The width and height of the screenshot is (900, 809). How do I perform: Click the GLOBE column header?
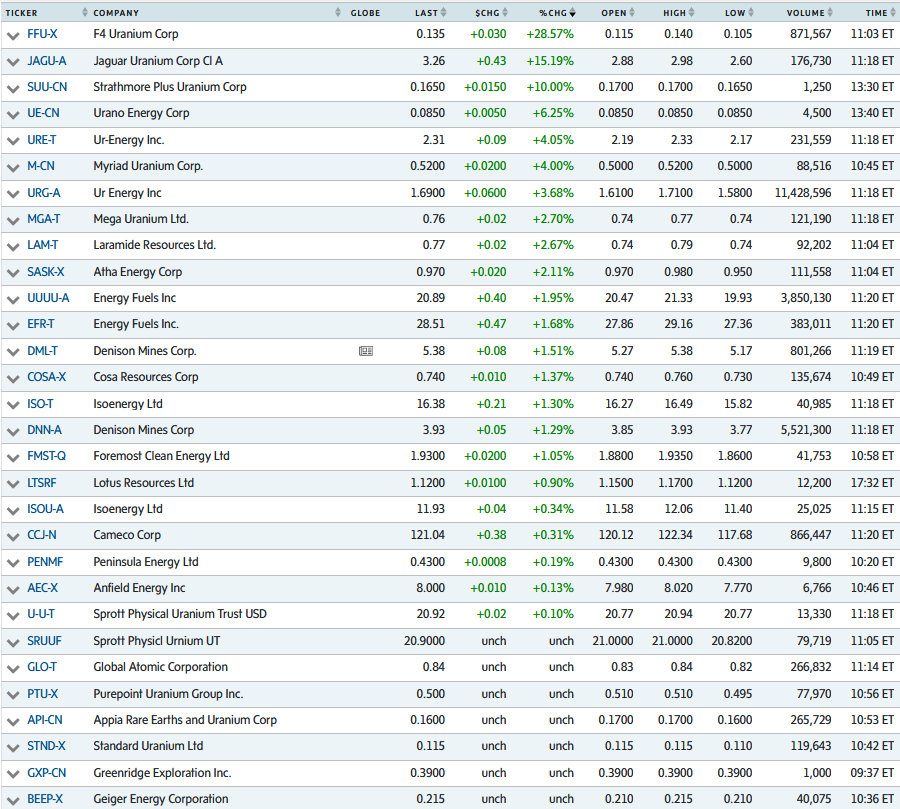[365, 13]
